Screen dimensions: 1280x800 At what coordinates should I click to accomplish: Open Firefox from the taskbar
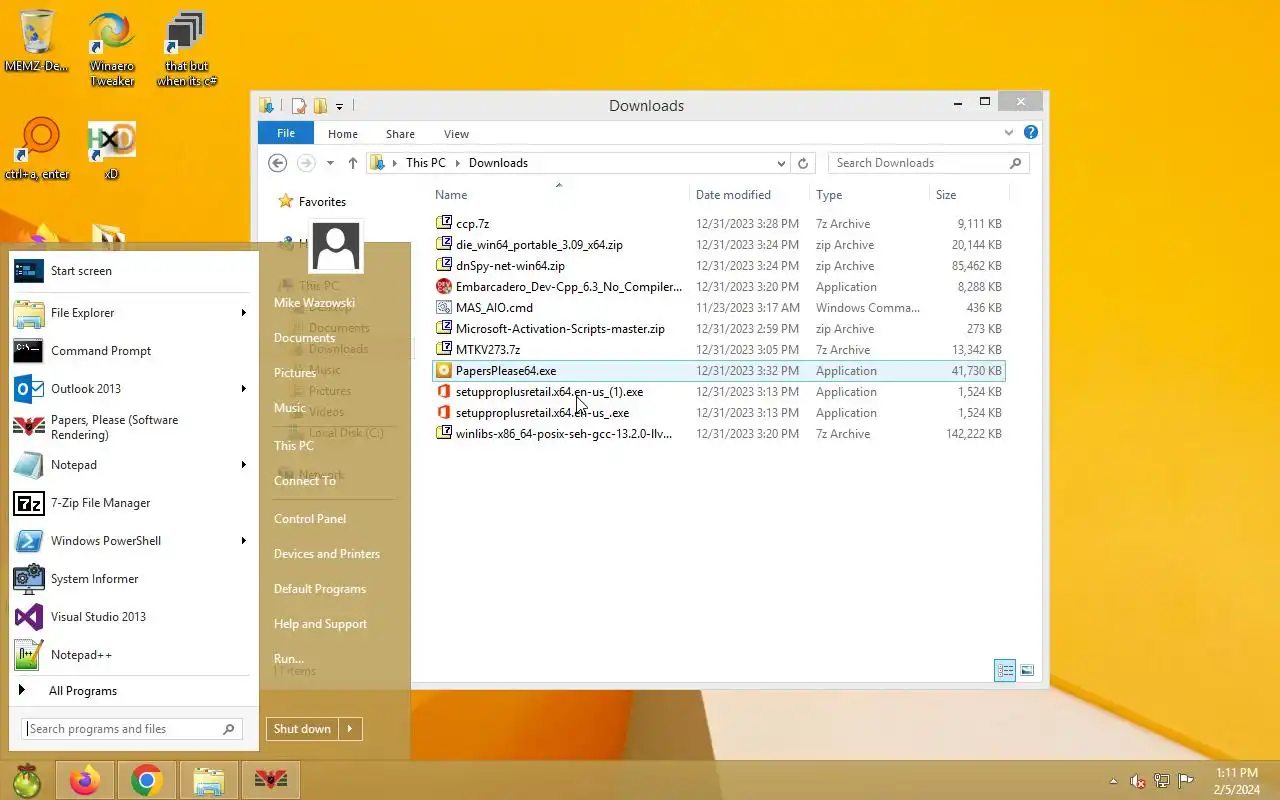pyautogui.click(x=86, y=780)
